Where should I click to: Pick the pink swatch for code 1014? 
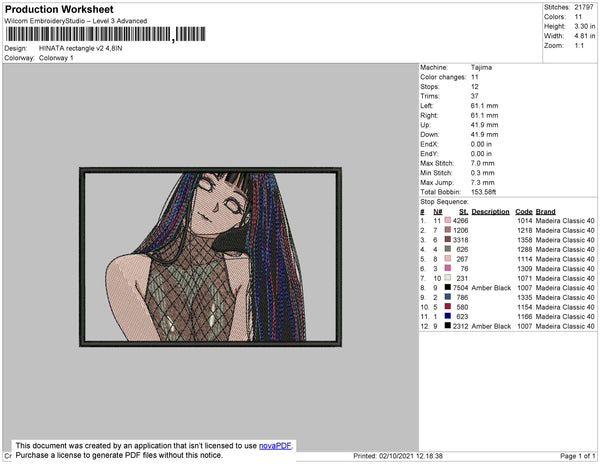448,220
